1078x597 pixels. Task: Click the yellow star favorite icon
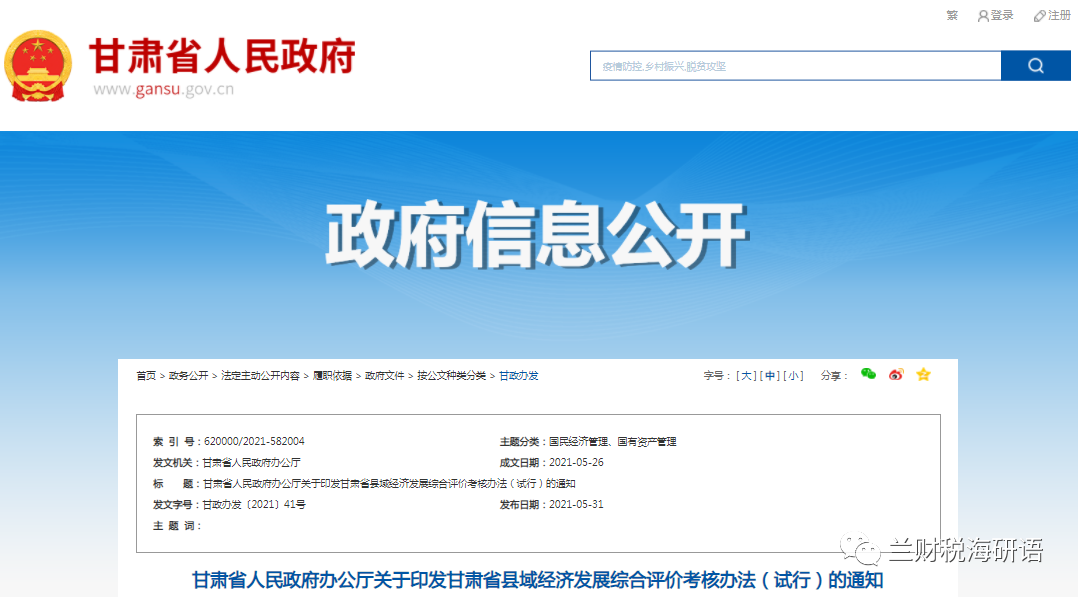[923, 374]
